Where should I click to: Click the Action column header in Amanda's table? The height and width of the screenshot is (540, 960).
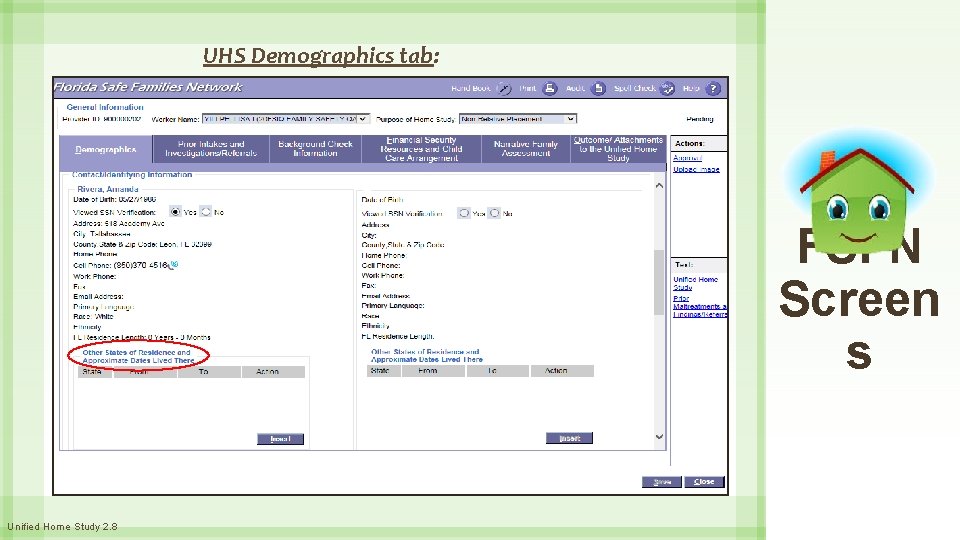click(273, 372)
